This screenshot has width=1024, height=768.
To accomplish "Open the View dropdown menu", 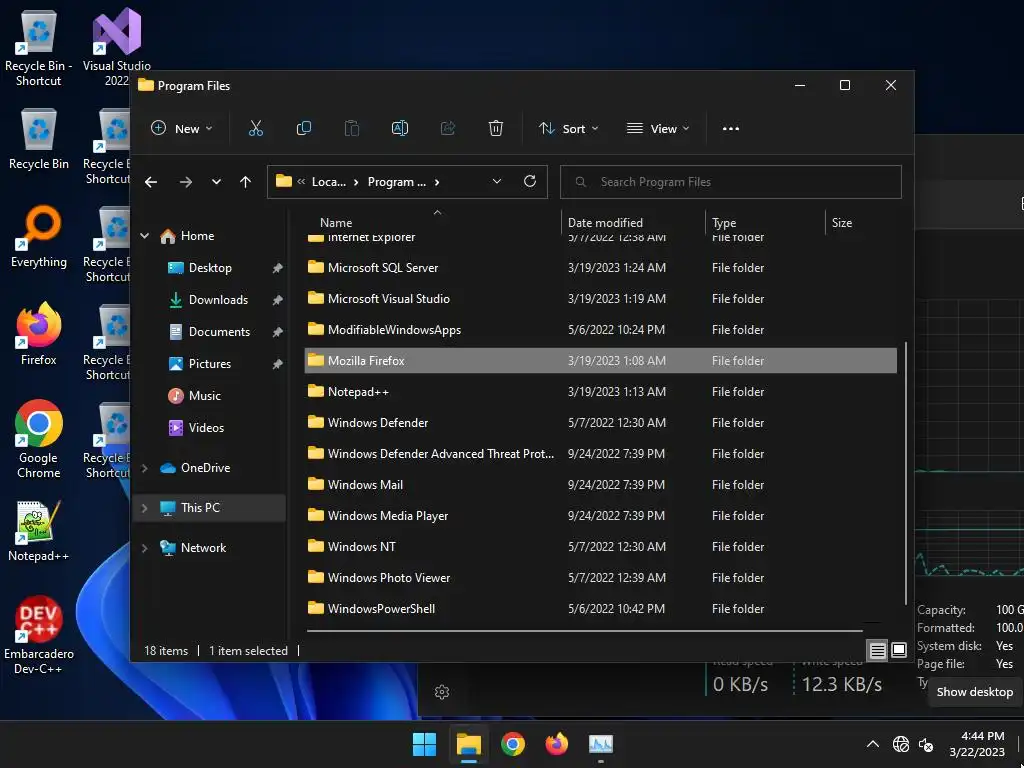I will click(x=658, y=129).
